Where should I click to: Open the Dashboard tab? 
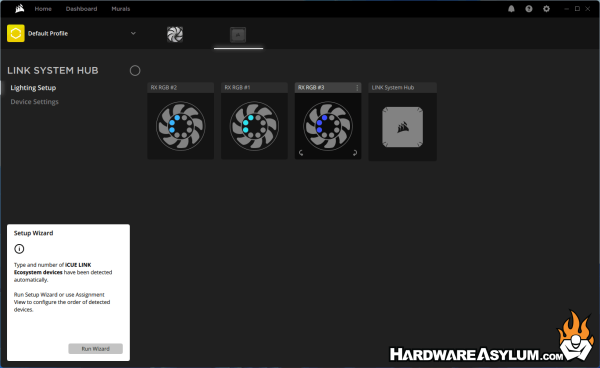pyautogui.click(x=82, y=9)
